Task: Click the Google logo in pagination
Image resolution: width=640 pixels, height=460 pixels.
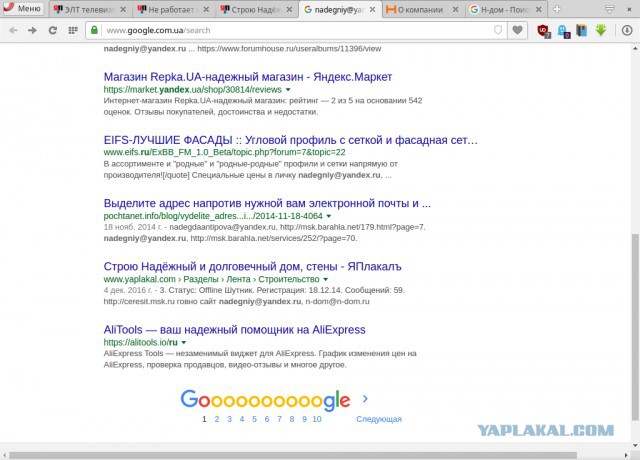Action: click(265, 399)
